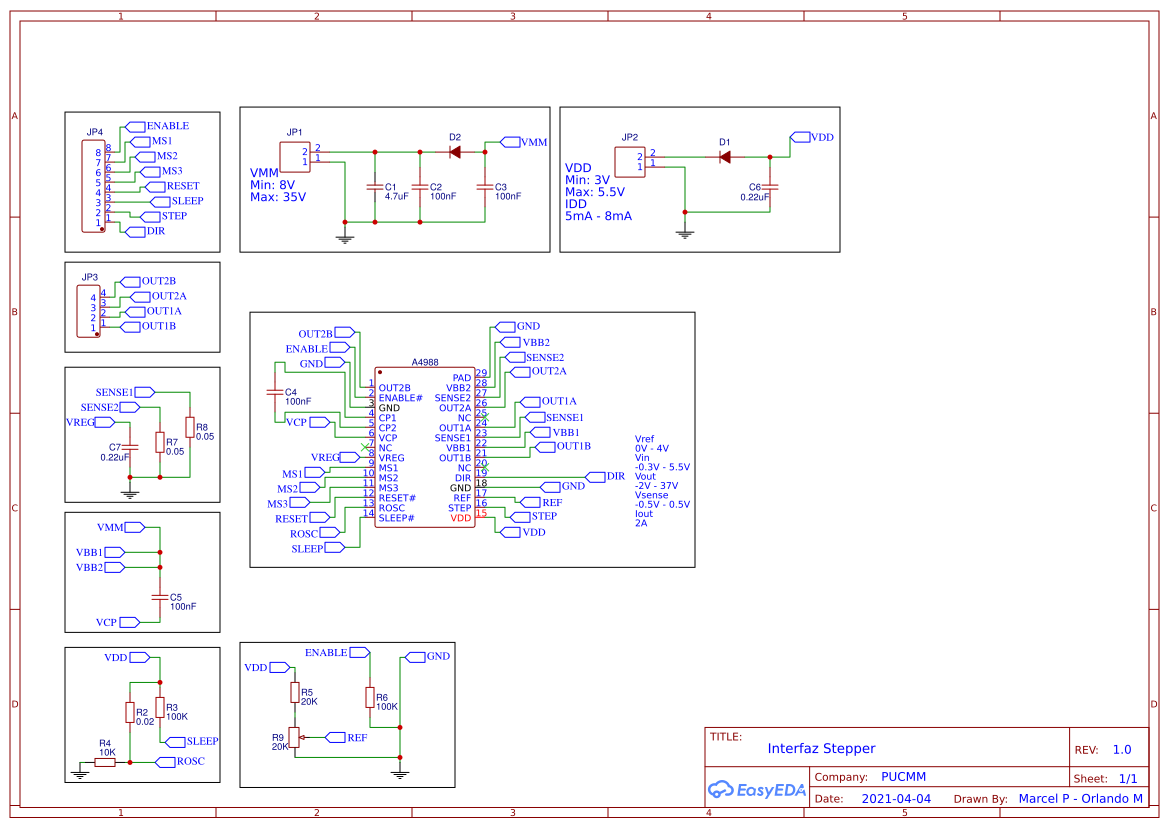Viewport: 1169px width, 828px height.
Task: Click the DIR net flag beside JP4
Action: 145,232
